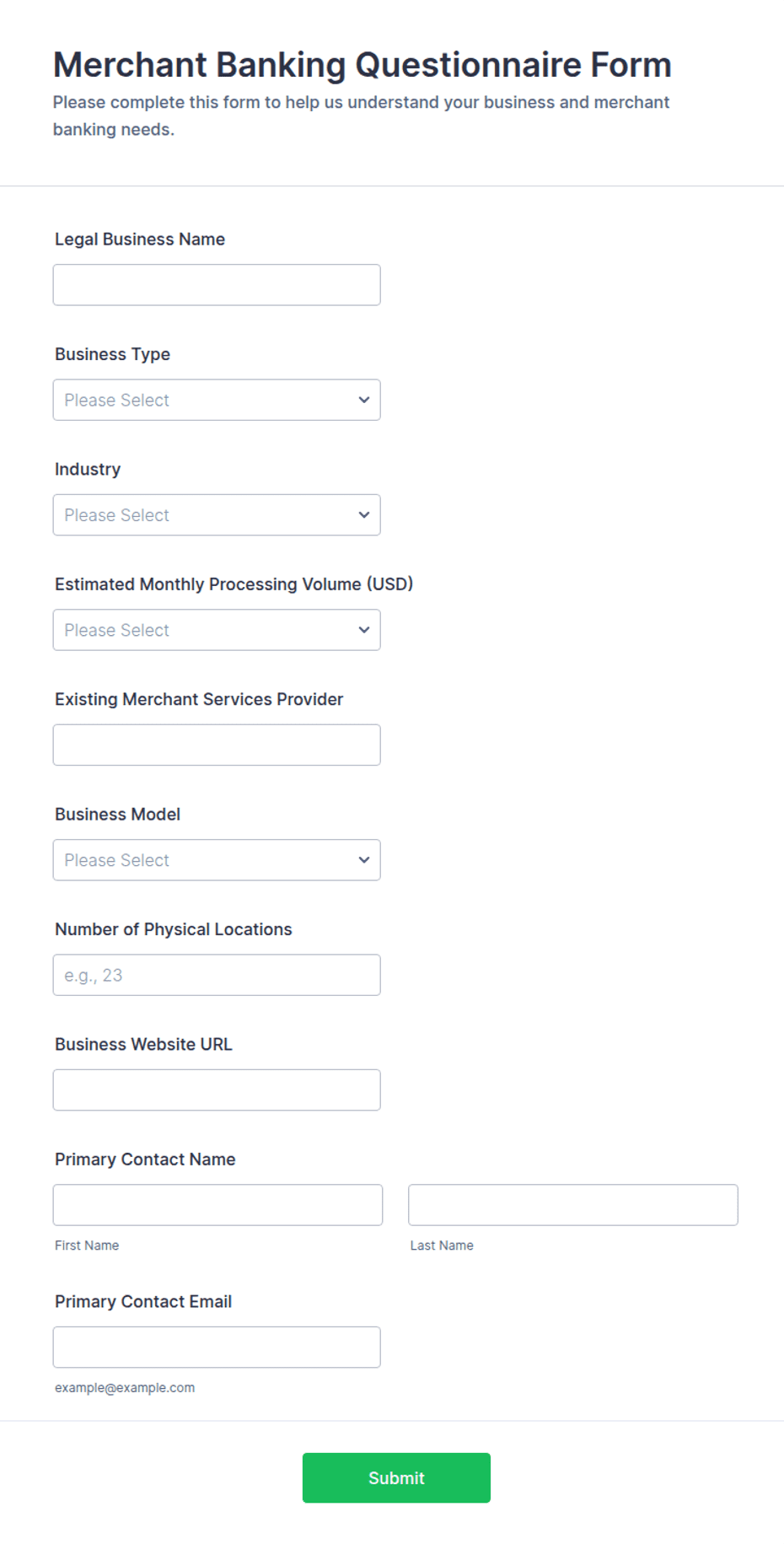Click the First Name input box

217,1205
